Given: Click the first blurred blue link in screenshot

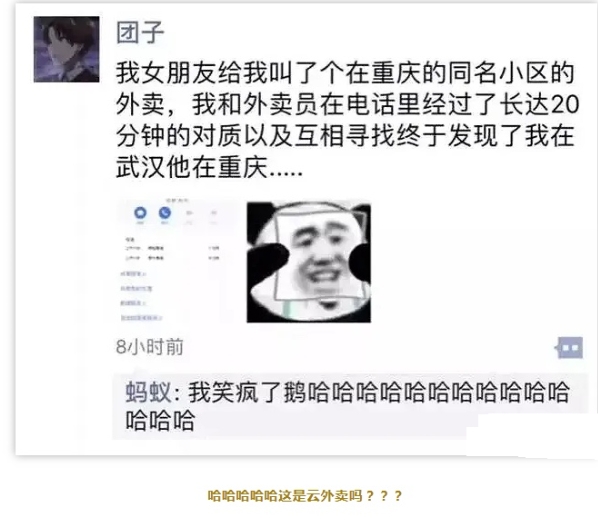Looking at the screenshot, I should (x=133, y=274).
